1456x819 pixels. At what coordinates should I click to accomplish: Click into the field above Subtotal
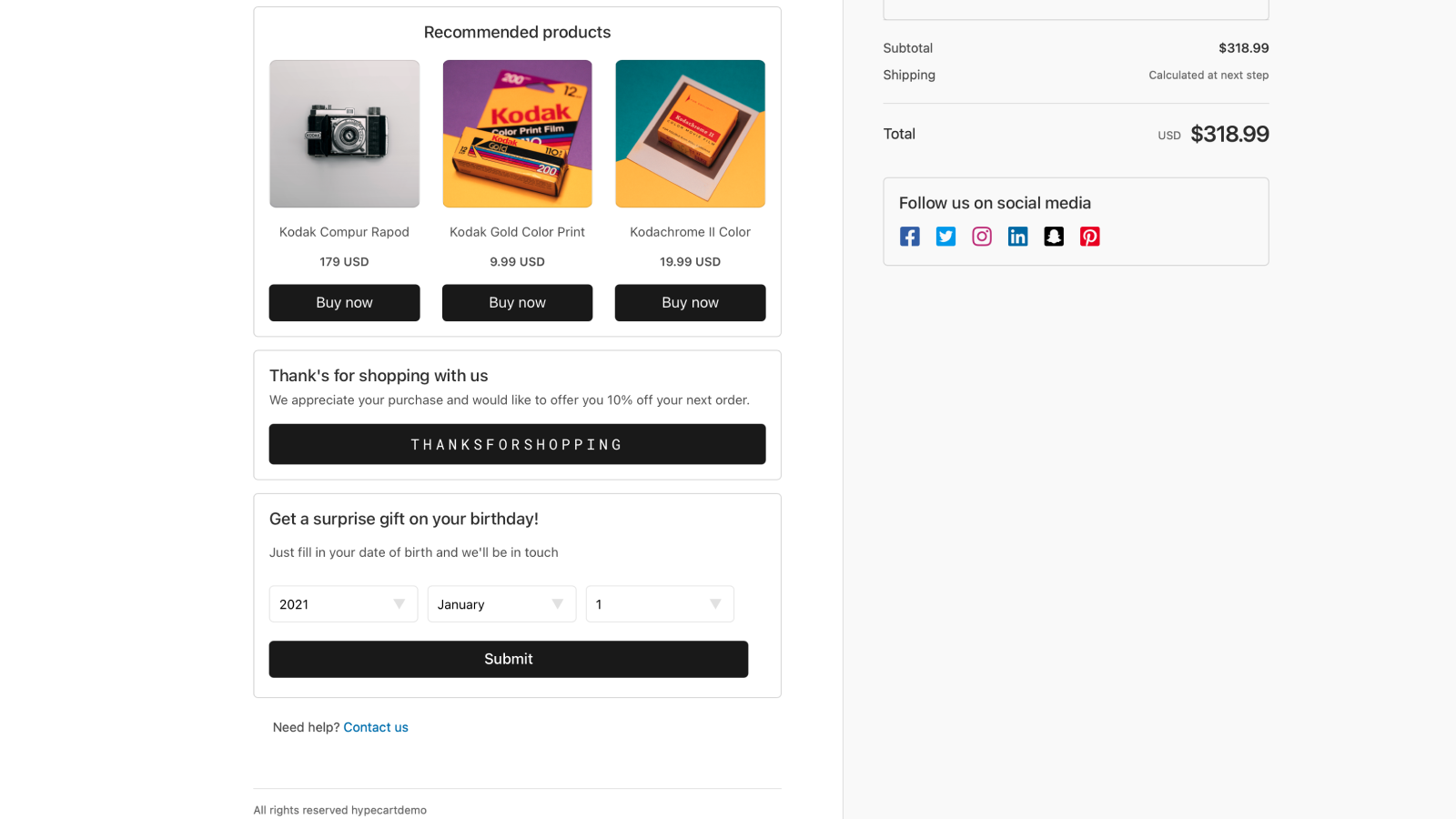tap(1075, 7)
